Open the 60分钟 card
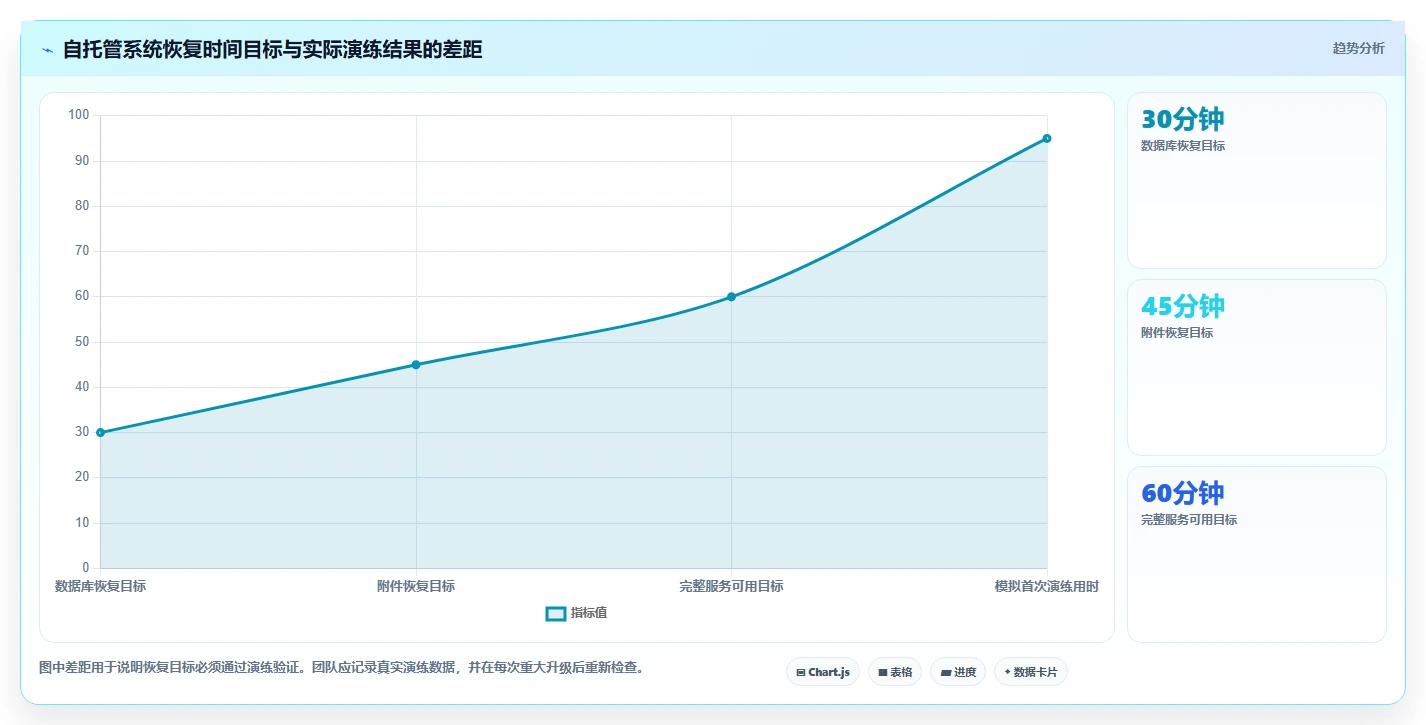The image size is (1426, 725). (x=1257, y=554)
